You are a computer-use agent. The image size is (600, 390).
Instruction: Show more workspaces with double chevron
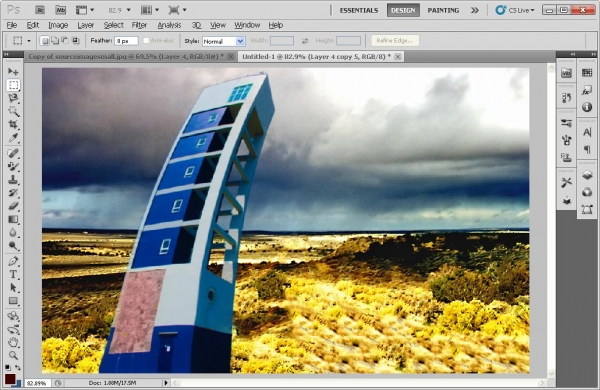pos(474,10)
